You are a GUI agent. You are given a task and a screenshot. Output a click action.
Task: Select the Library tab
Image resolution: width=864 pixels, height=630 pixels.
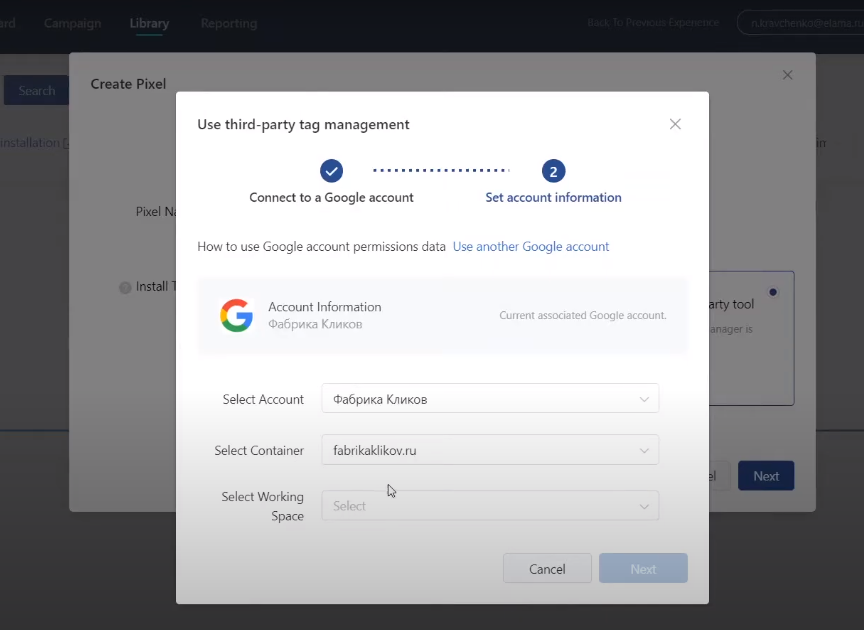point(149,23)
